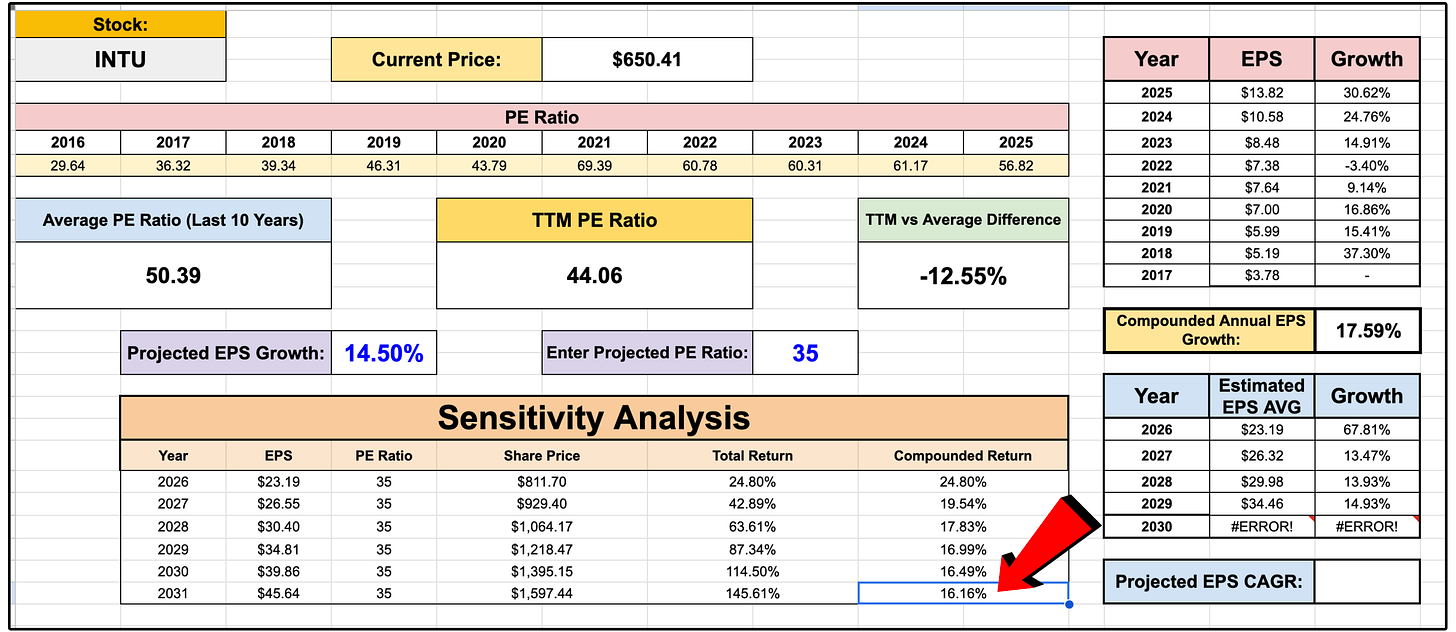Click the Compounded Return column header
This screenshot has height=632, width=1456.
click(963, 455)
